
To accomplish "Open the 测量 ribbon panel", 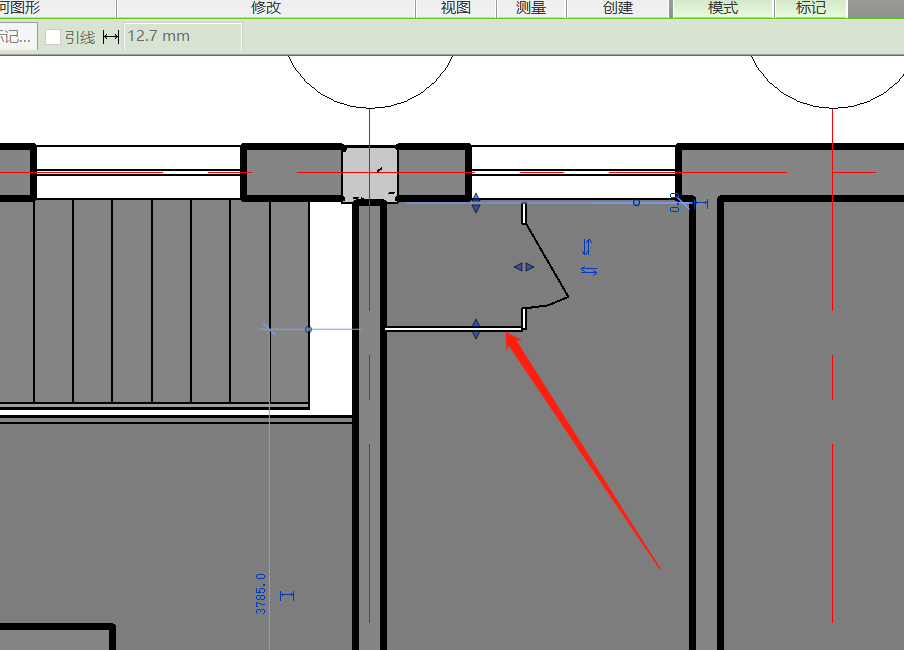I will coord(531,8).
